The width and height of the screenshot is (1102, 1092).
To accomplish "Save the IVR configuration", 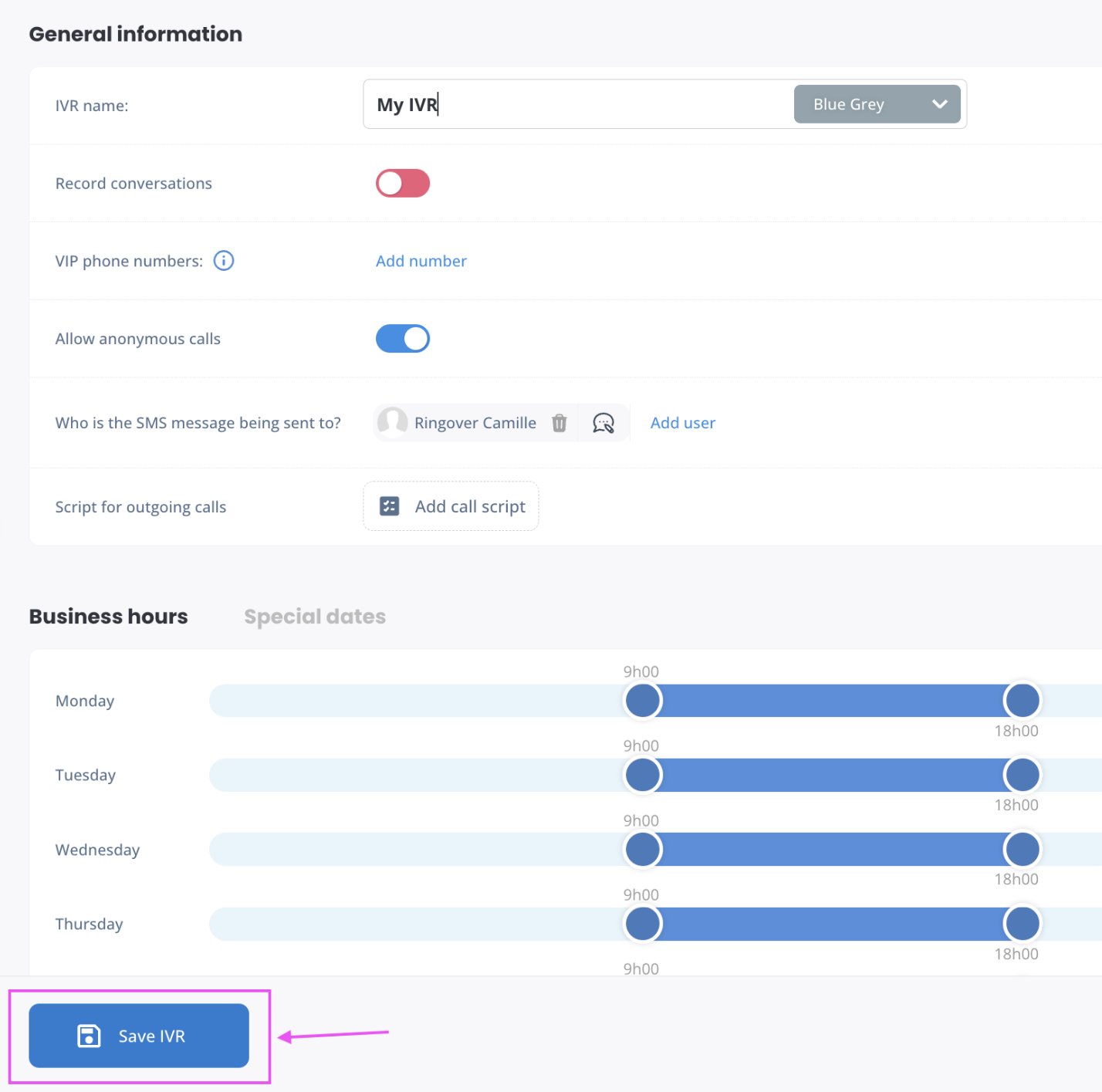I will coord(139,1036).
